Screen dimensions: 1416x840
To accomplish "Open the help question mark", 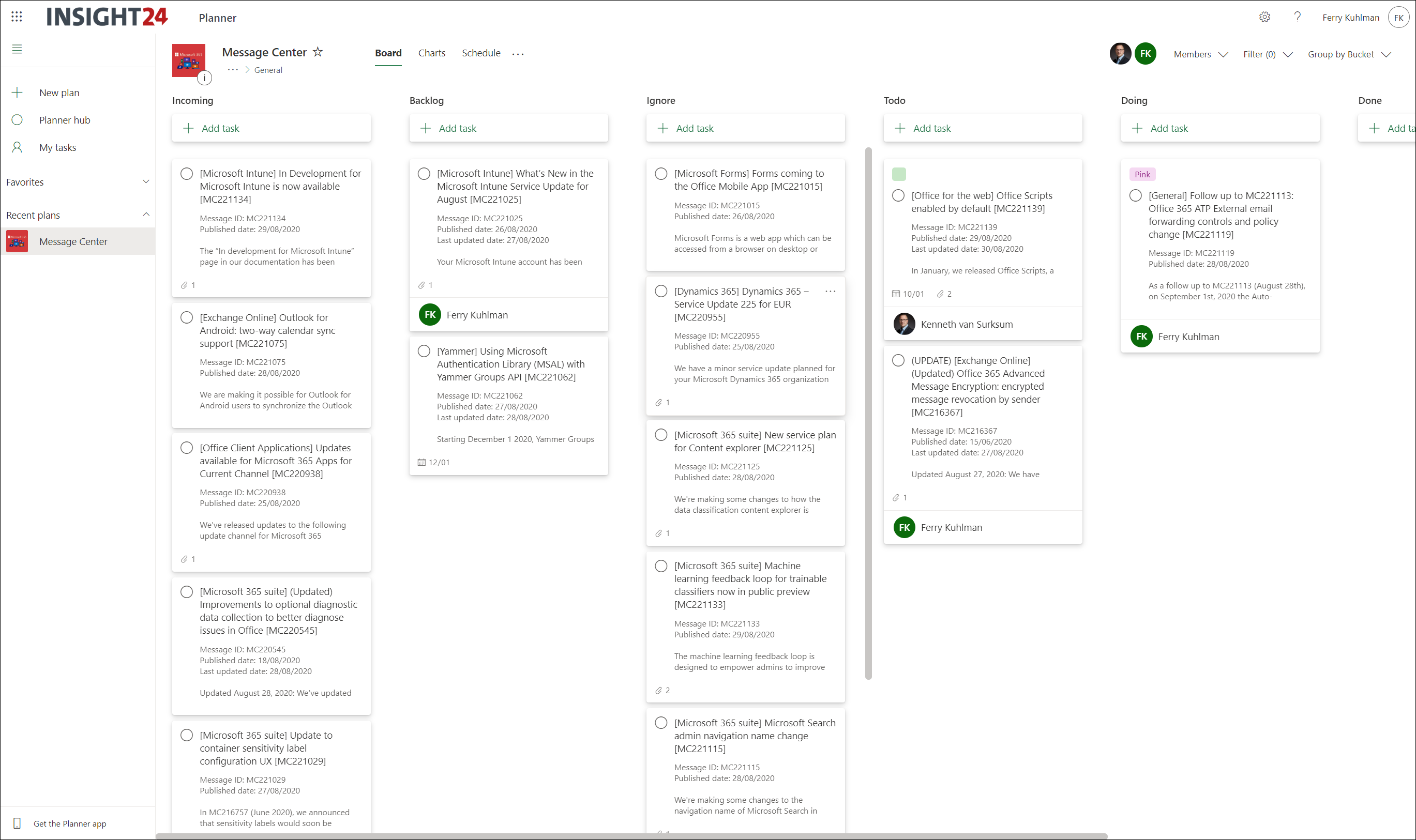I will 1297,17.
